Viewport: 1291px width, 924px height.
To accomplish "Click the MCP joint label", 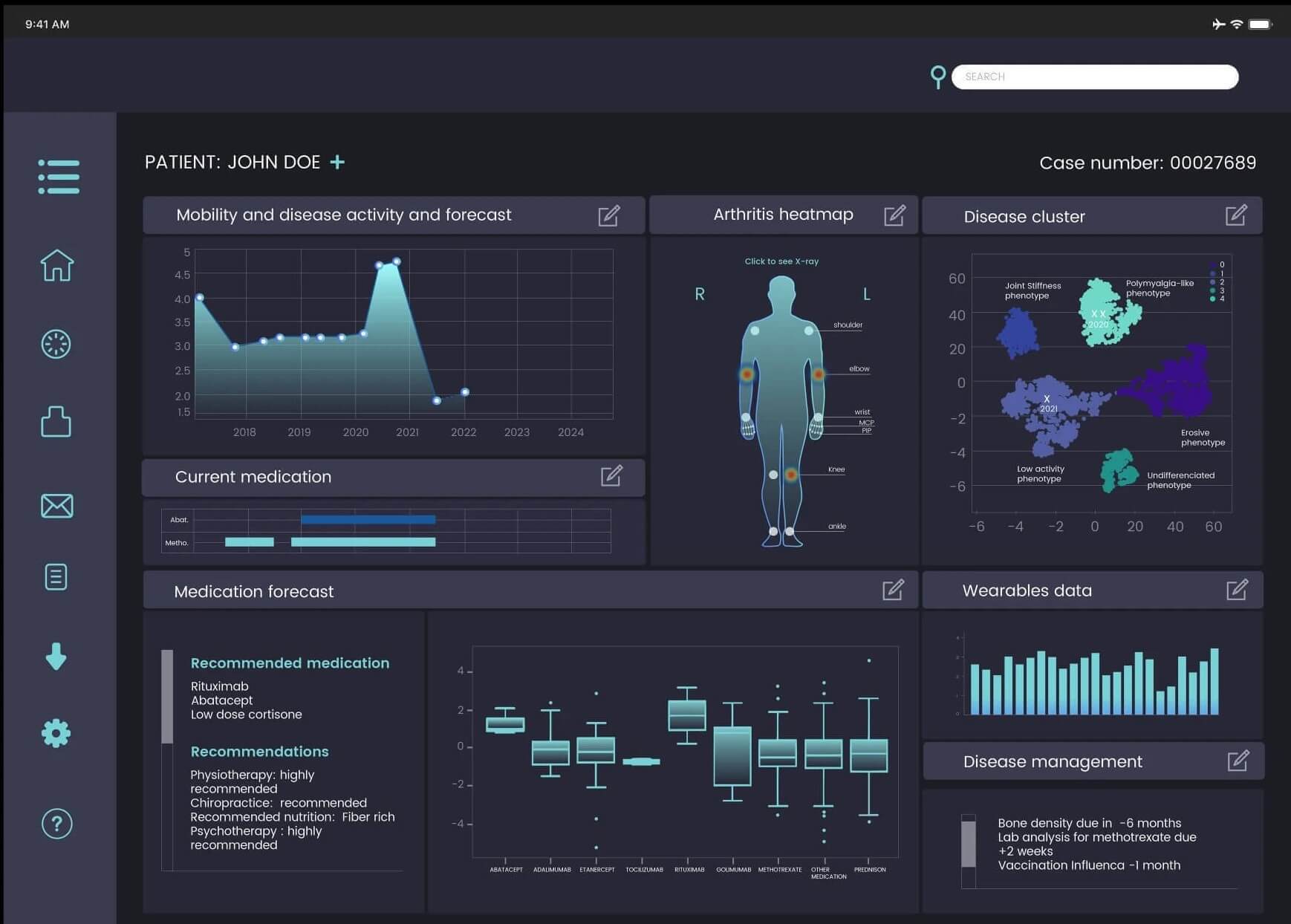I will (x=866, y=423).
